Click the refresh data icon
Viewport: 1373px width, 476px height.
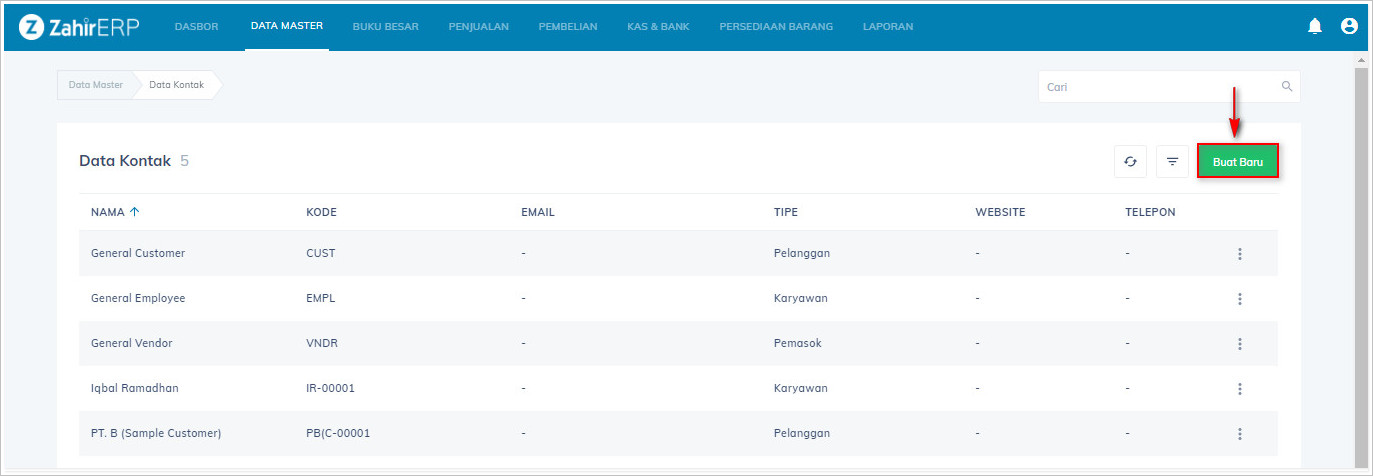click(1130, 161)
